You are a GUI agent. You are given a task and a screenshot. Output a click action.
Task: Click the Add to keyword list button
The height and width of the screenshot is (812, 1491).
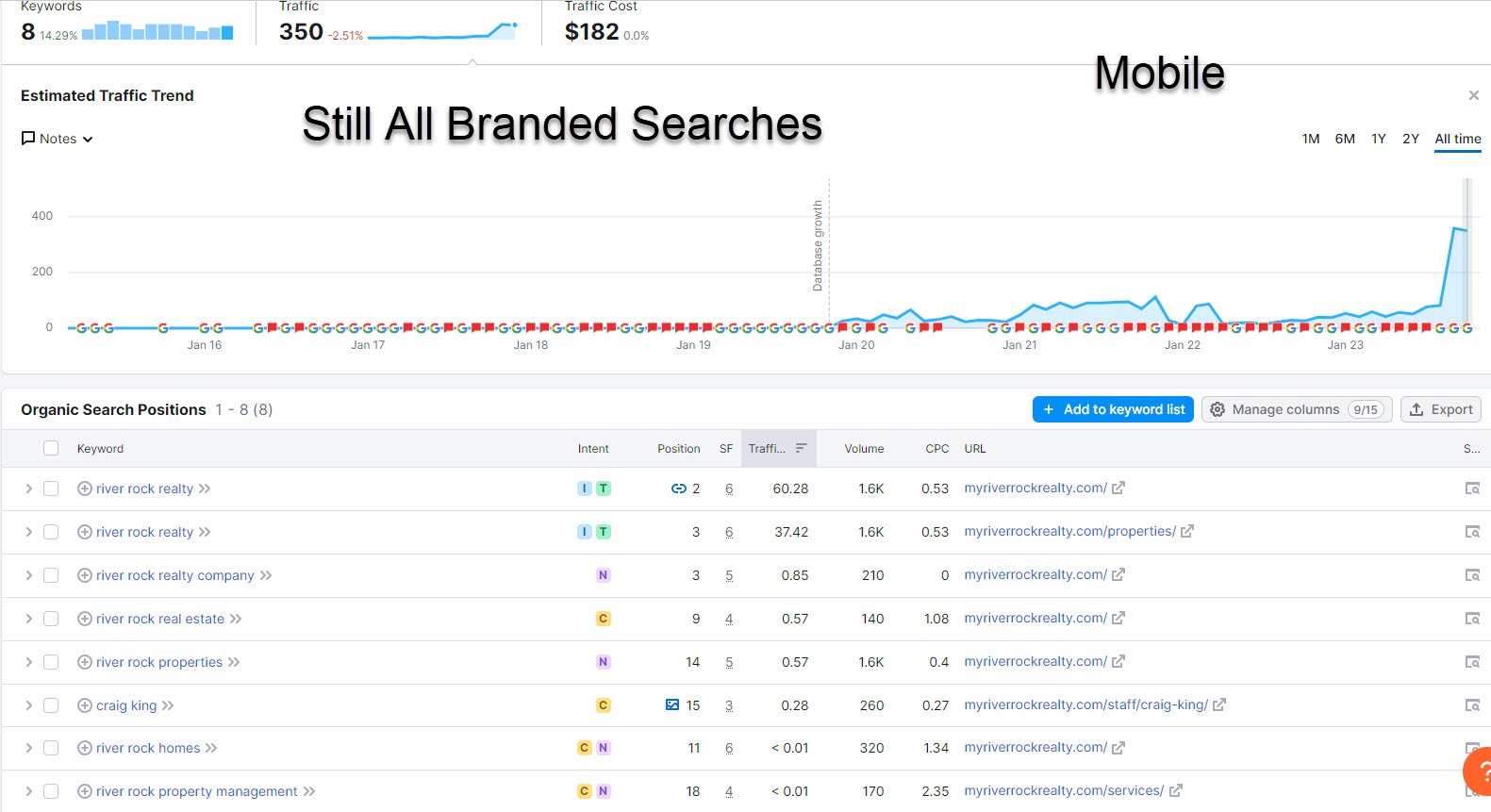pyautogui.click(x=1113, y=409)
